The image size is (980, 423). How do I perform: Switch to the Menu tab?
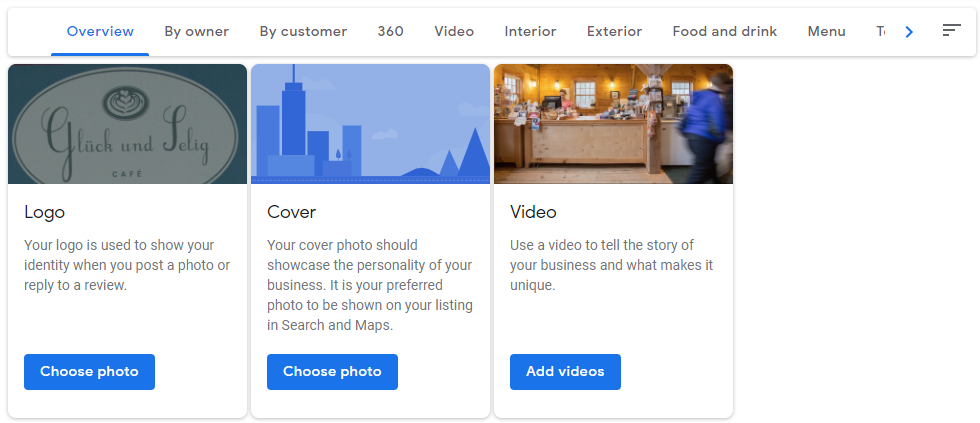(826, 31)
